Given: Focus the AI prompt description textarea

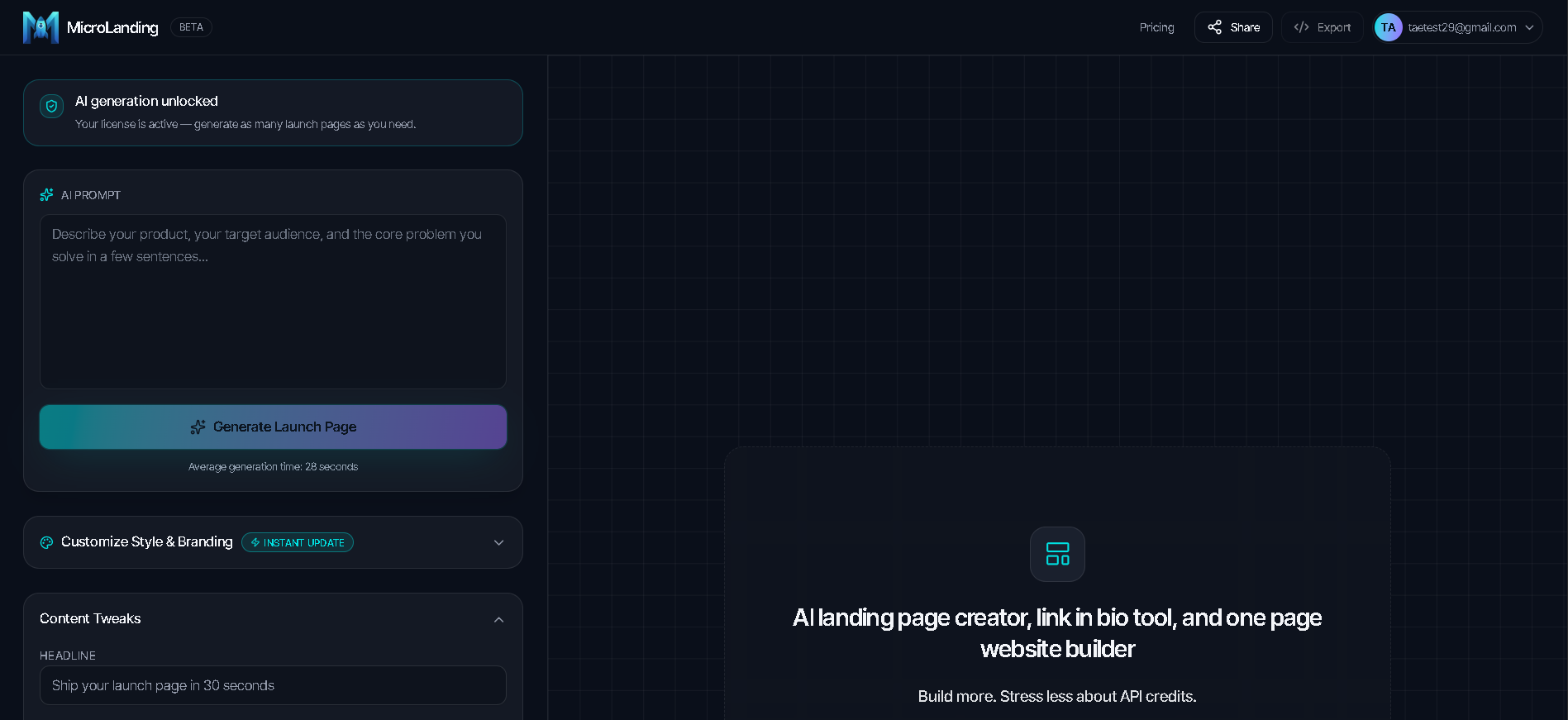Looking at the screenshot, I should pos(273,302).
